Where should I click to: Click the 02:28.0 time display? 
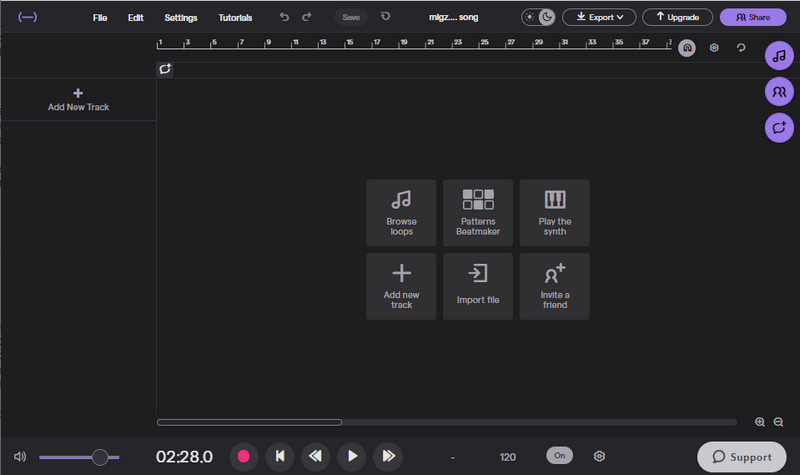pyautogui.click(x=184, y=457)
